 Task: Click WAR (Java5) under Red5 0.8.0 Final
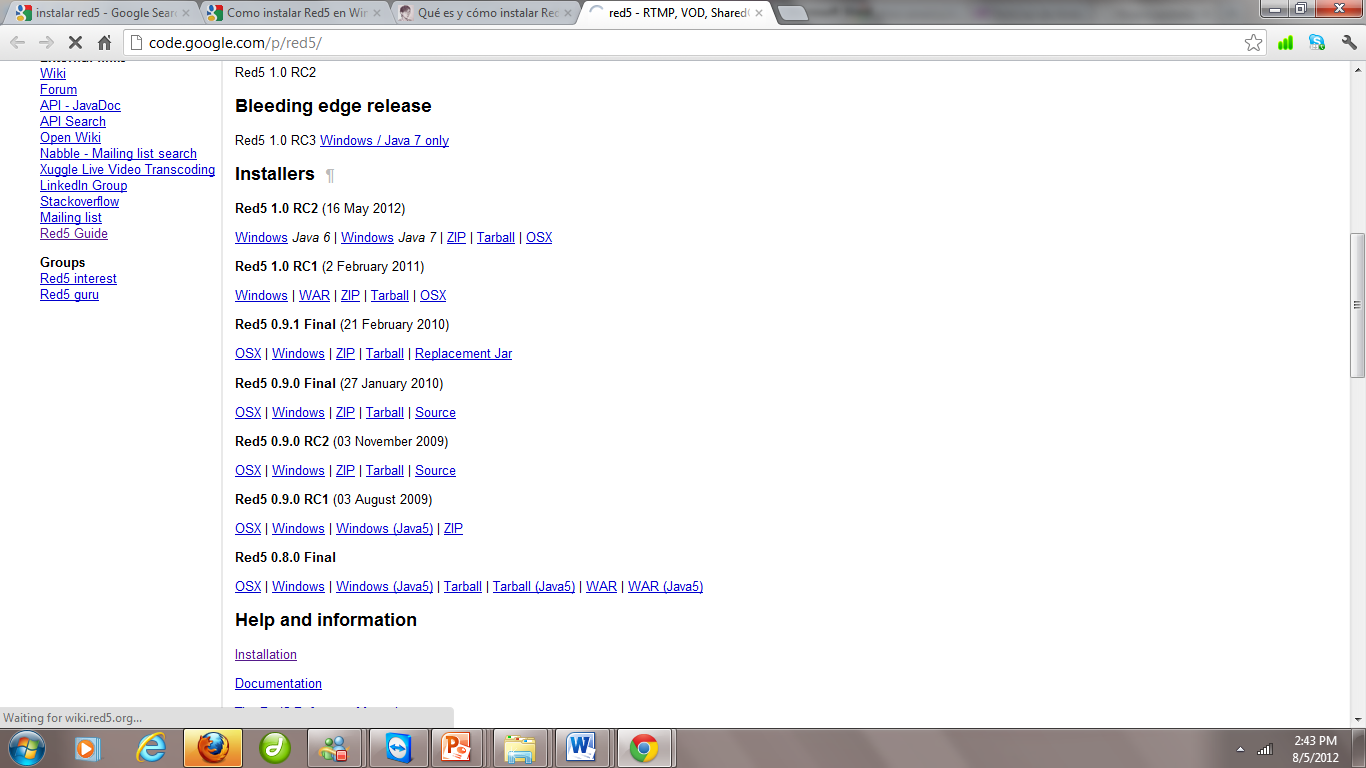pyautogui.click(x=665, y=586)
